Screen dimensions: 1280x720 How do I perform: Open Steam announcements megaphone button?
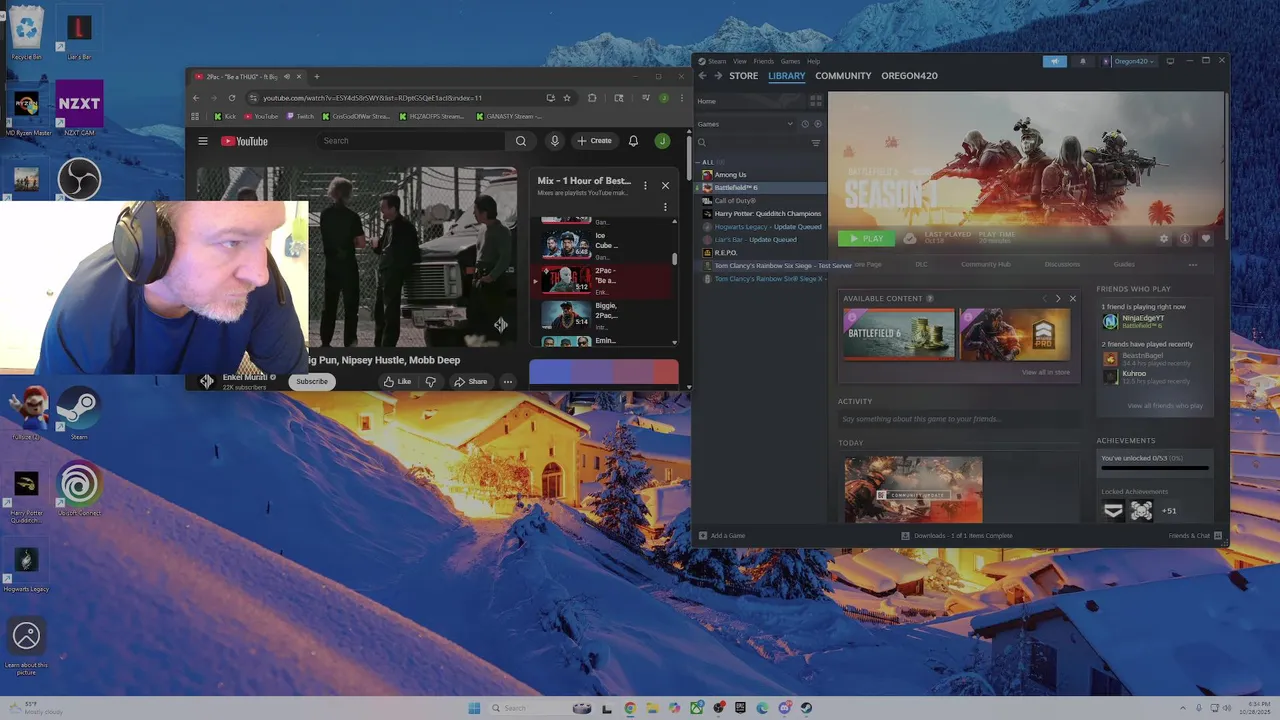pos(1054,61)
